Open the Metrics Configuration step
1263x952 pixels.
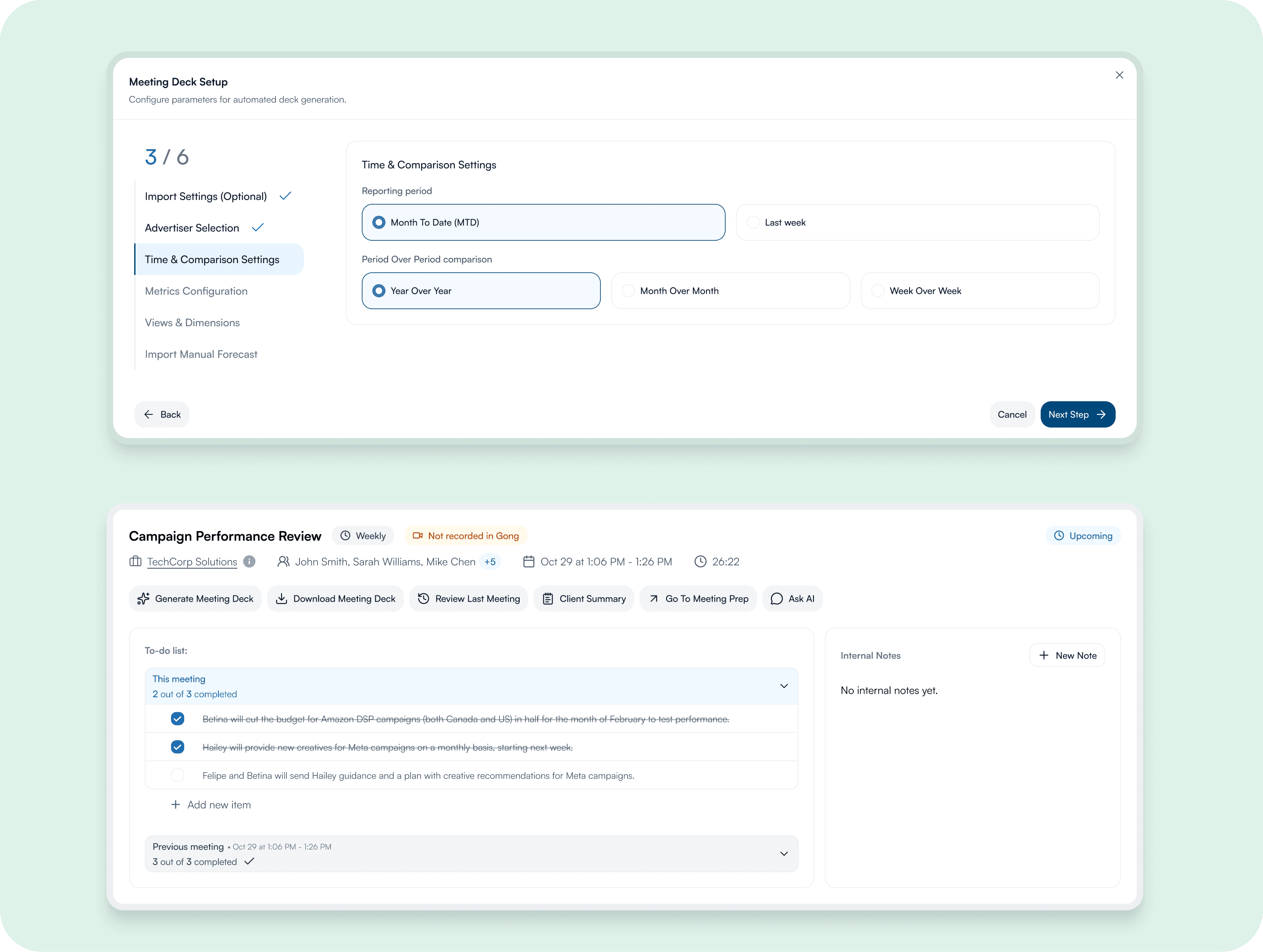(x=196, y=291)
